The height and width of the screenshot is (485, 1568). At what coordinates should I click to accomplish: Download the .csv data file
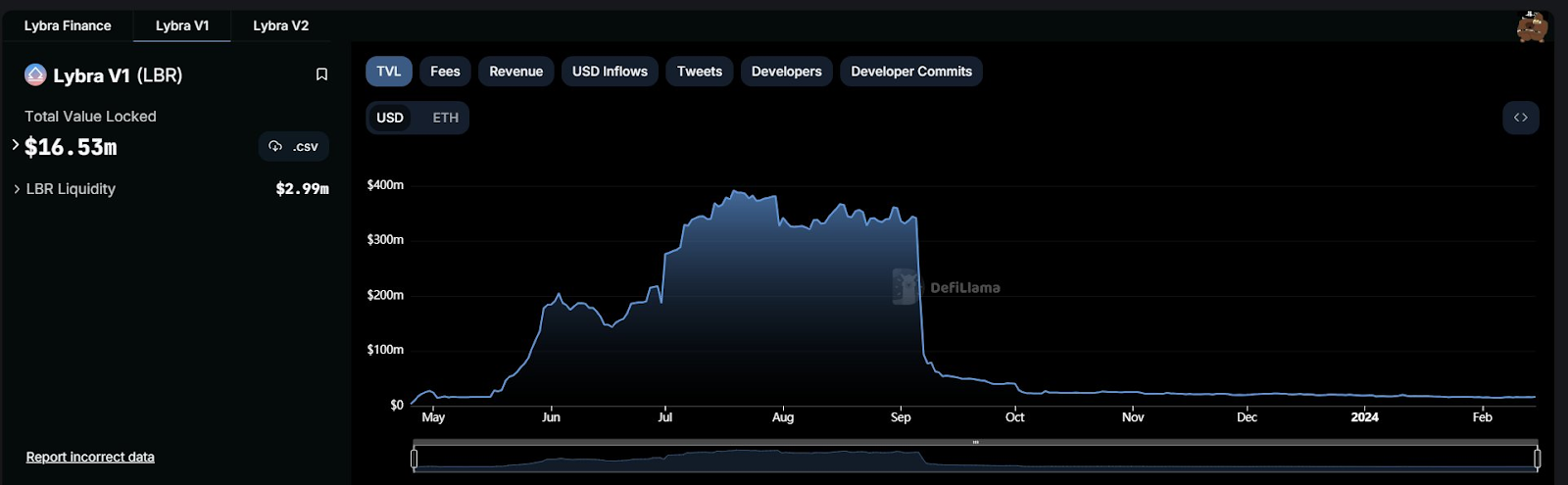(294, 146)
